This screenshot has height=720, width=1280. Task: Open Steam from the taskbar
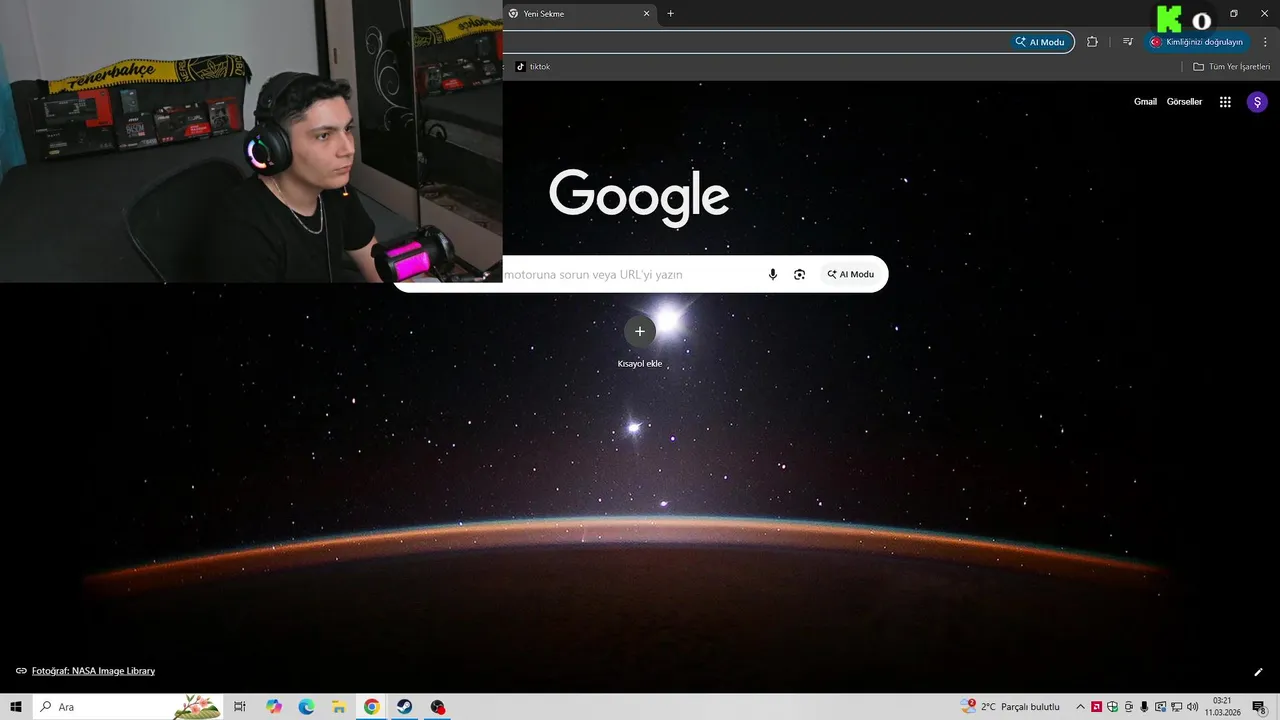click(404, 707)
